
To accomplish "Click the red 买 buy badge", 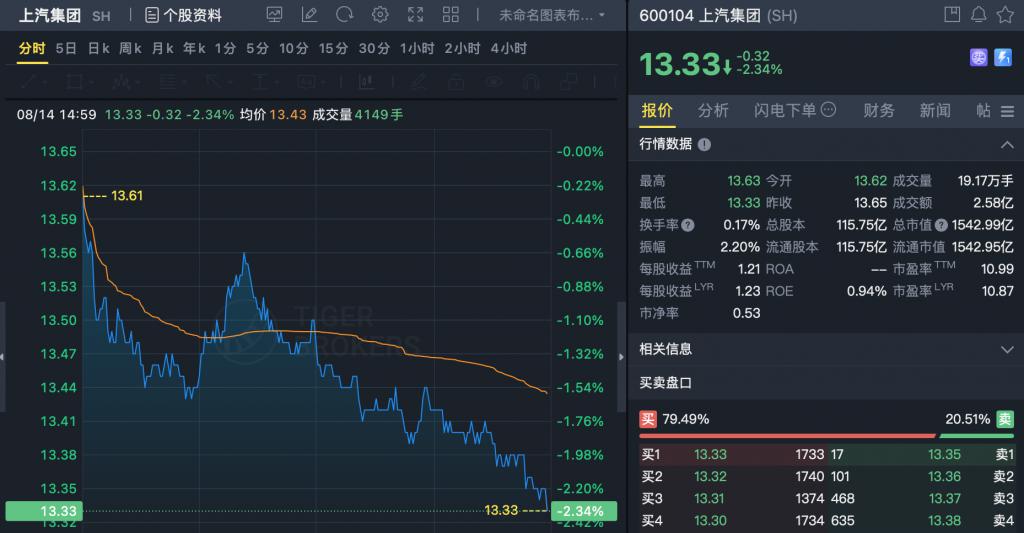I will [647, 419].
